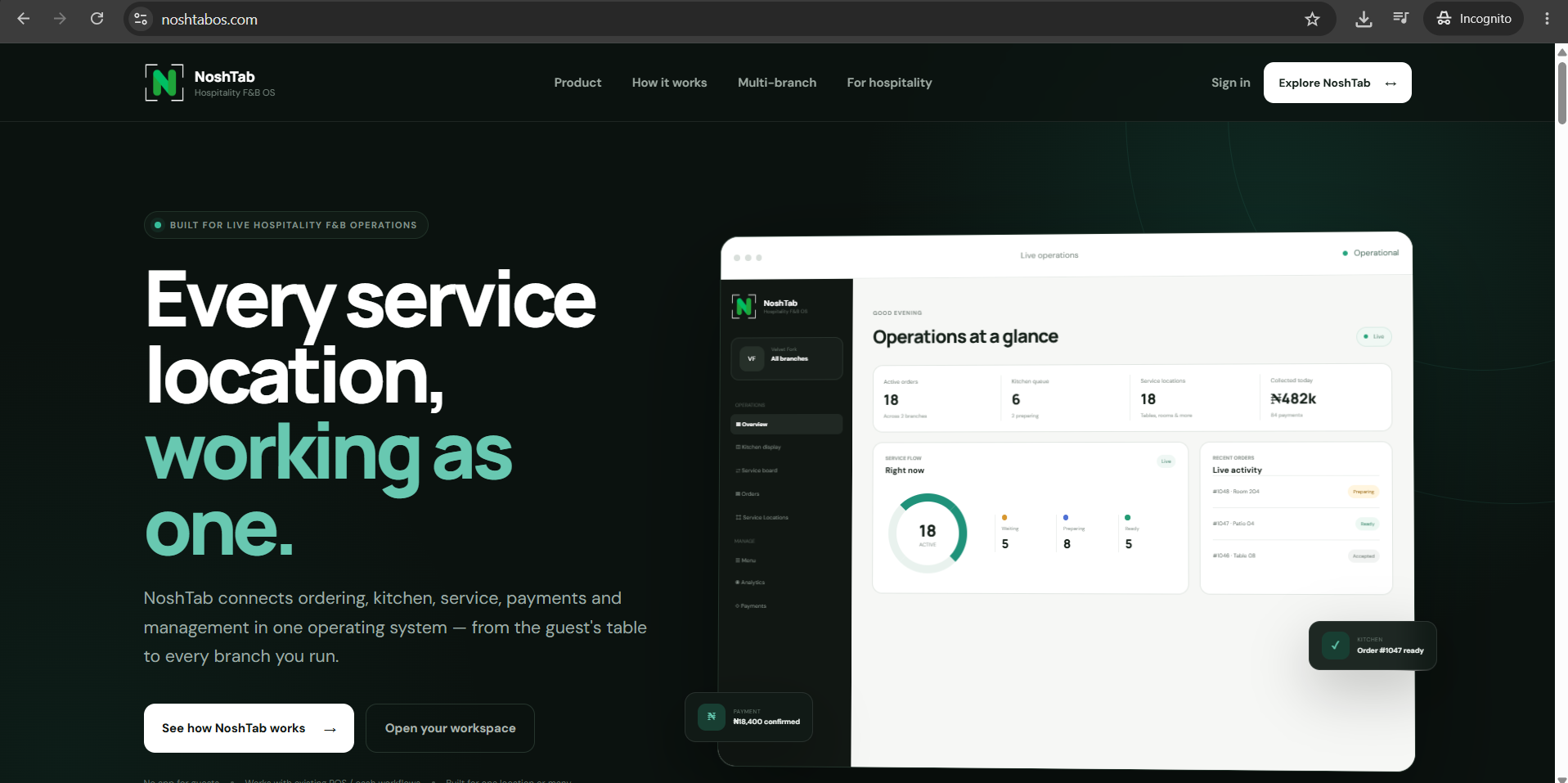Image resolution: width=1568 pixels, height=783 pixels.
Task: Click the page vertical scrollbar thumb
Action: click(1561, 92)
